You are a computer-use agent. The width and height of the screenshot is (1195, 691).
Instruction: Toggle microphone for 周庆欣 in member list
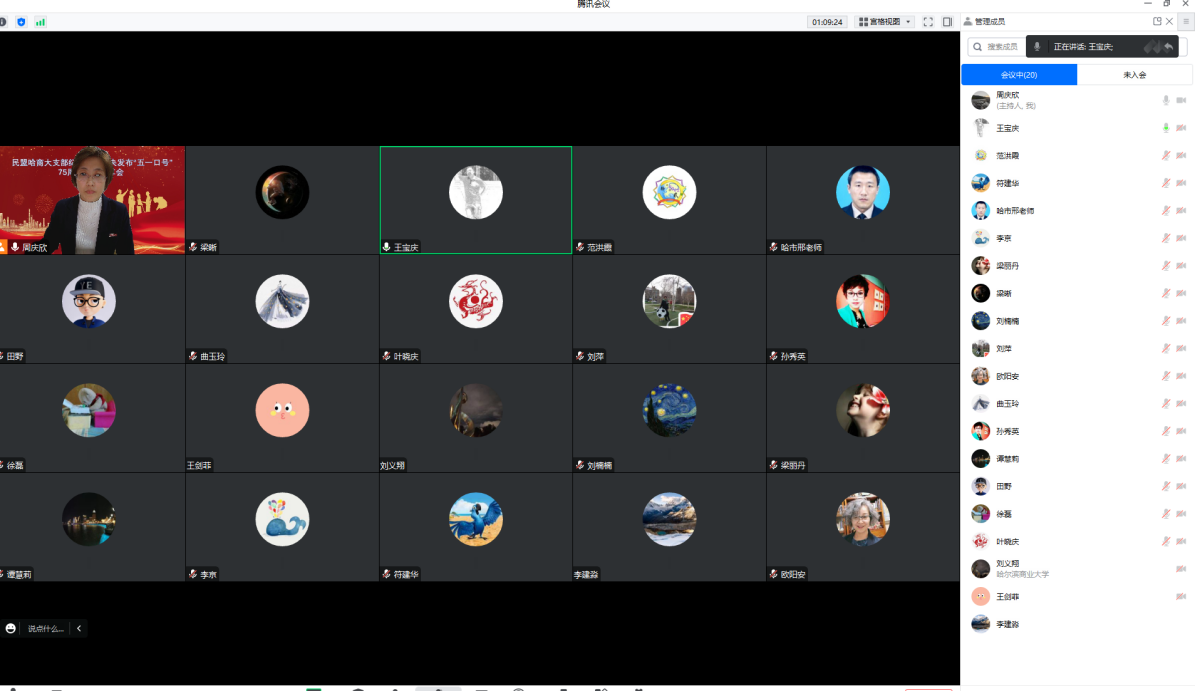pos(1165,100)
